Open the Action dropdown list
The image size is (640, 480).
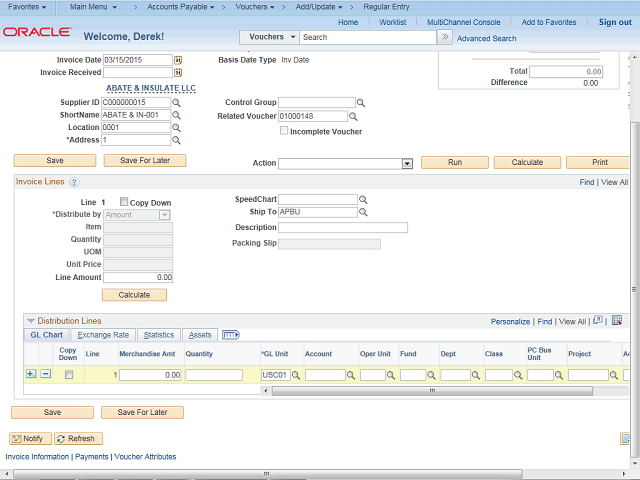[406, 163]
